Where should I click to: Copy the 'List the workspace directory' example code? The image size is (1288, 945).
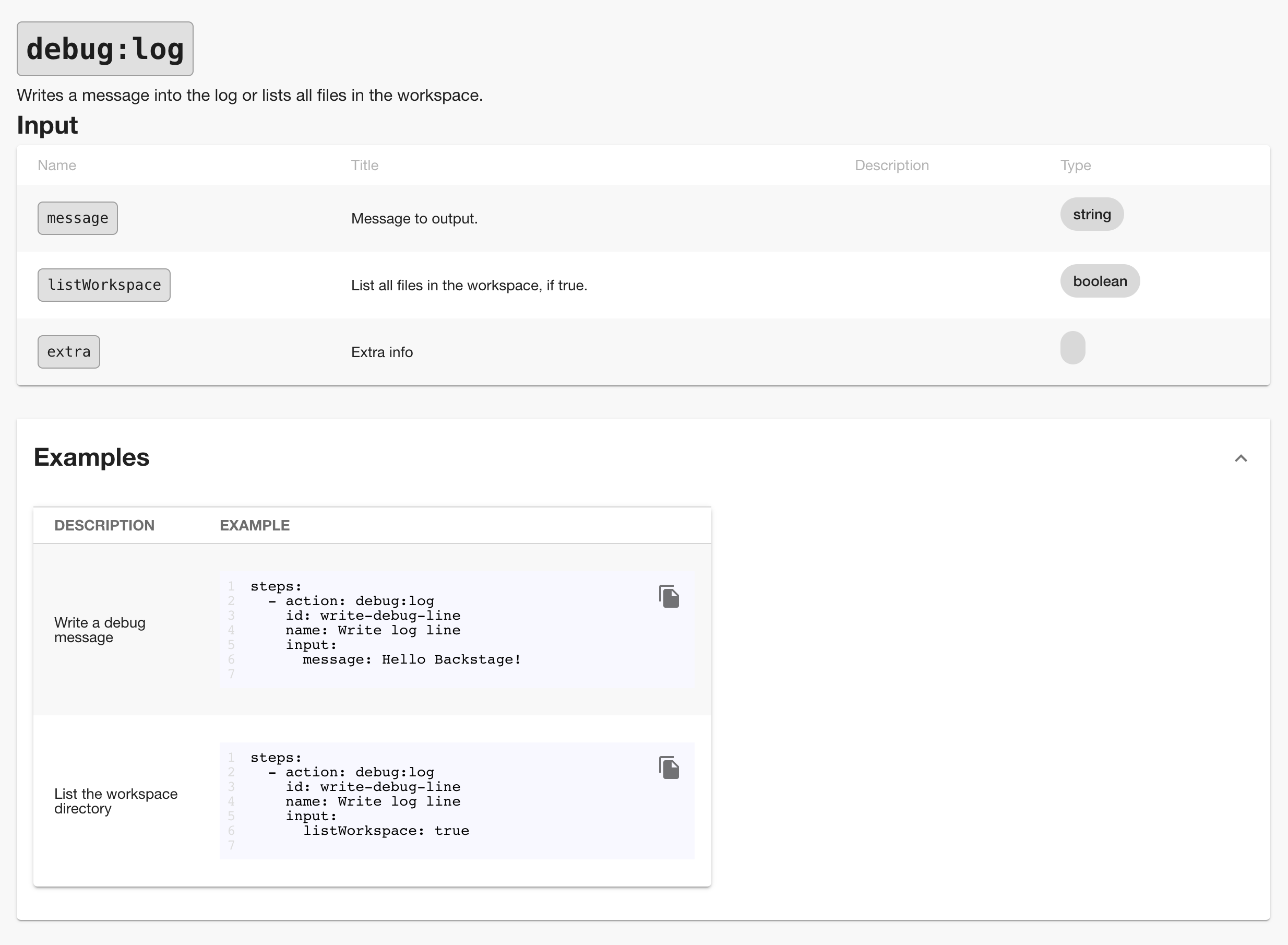coord(669,768)
